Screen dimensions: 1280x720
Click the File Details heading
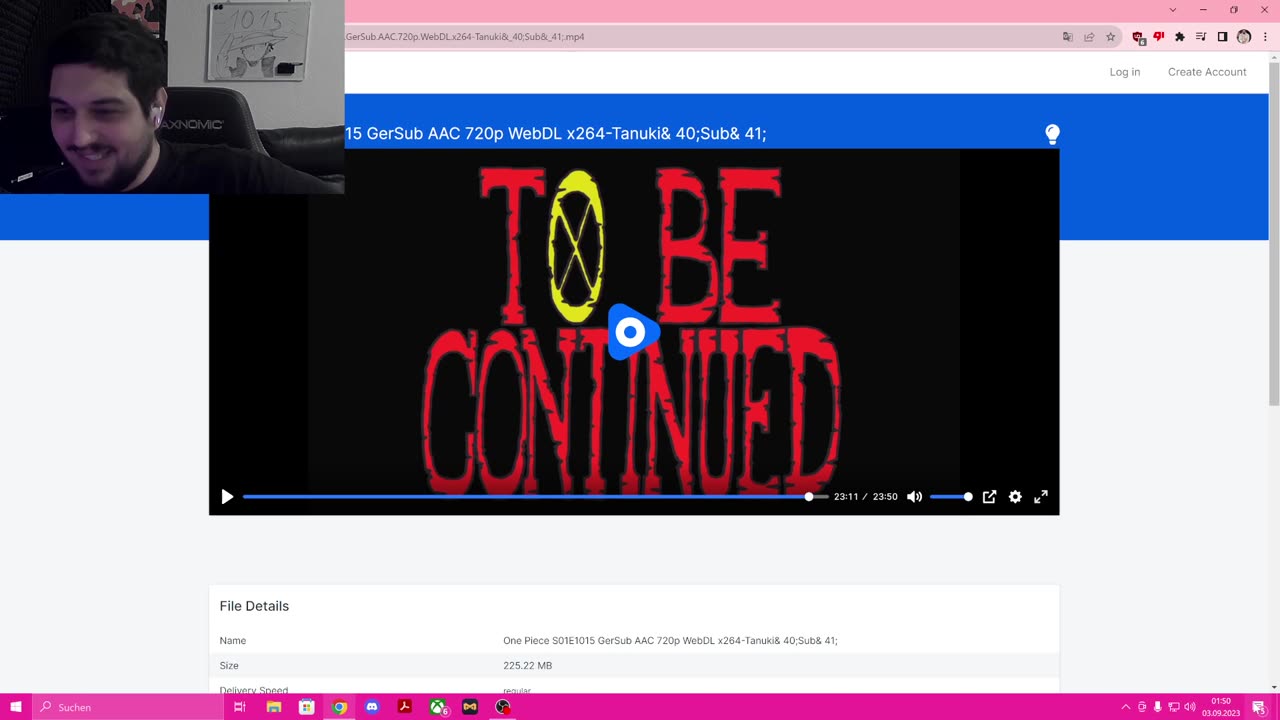[x=254, y=606]
